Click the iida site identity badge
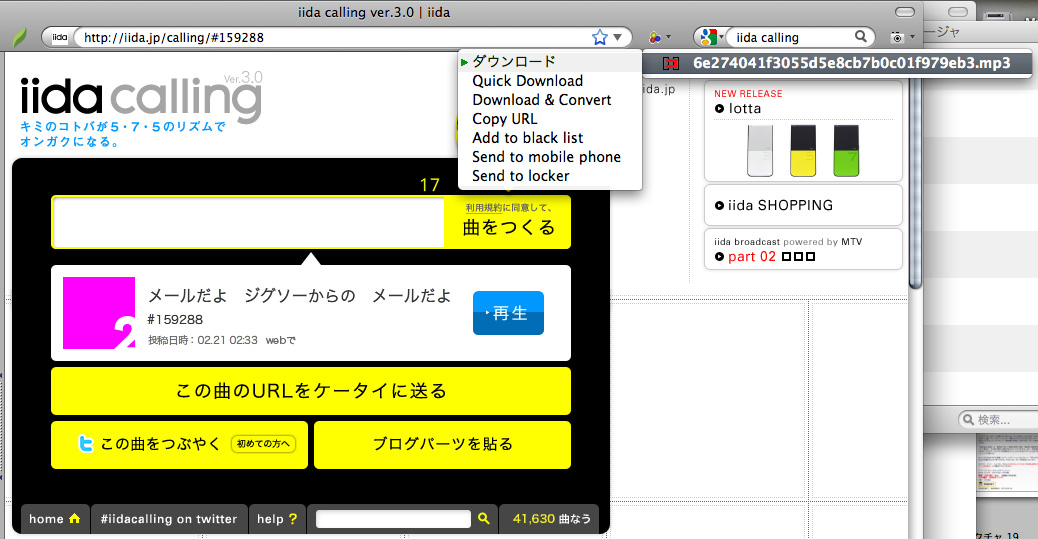 (60, 38)
